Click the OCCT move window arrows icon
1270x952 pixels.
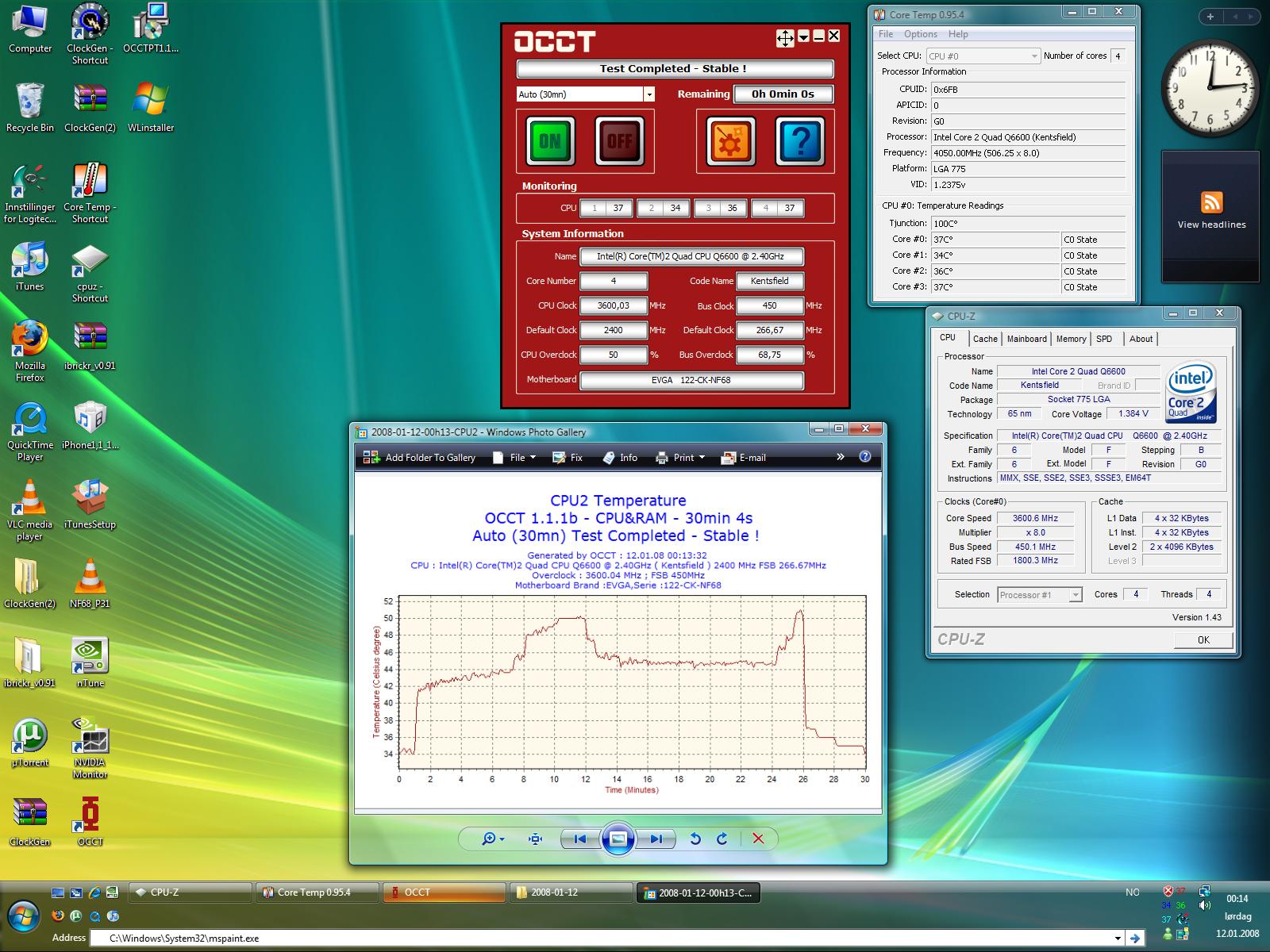pos(784,38)
